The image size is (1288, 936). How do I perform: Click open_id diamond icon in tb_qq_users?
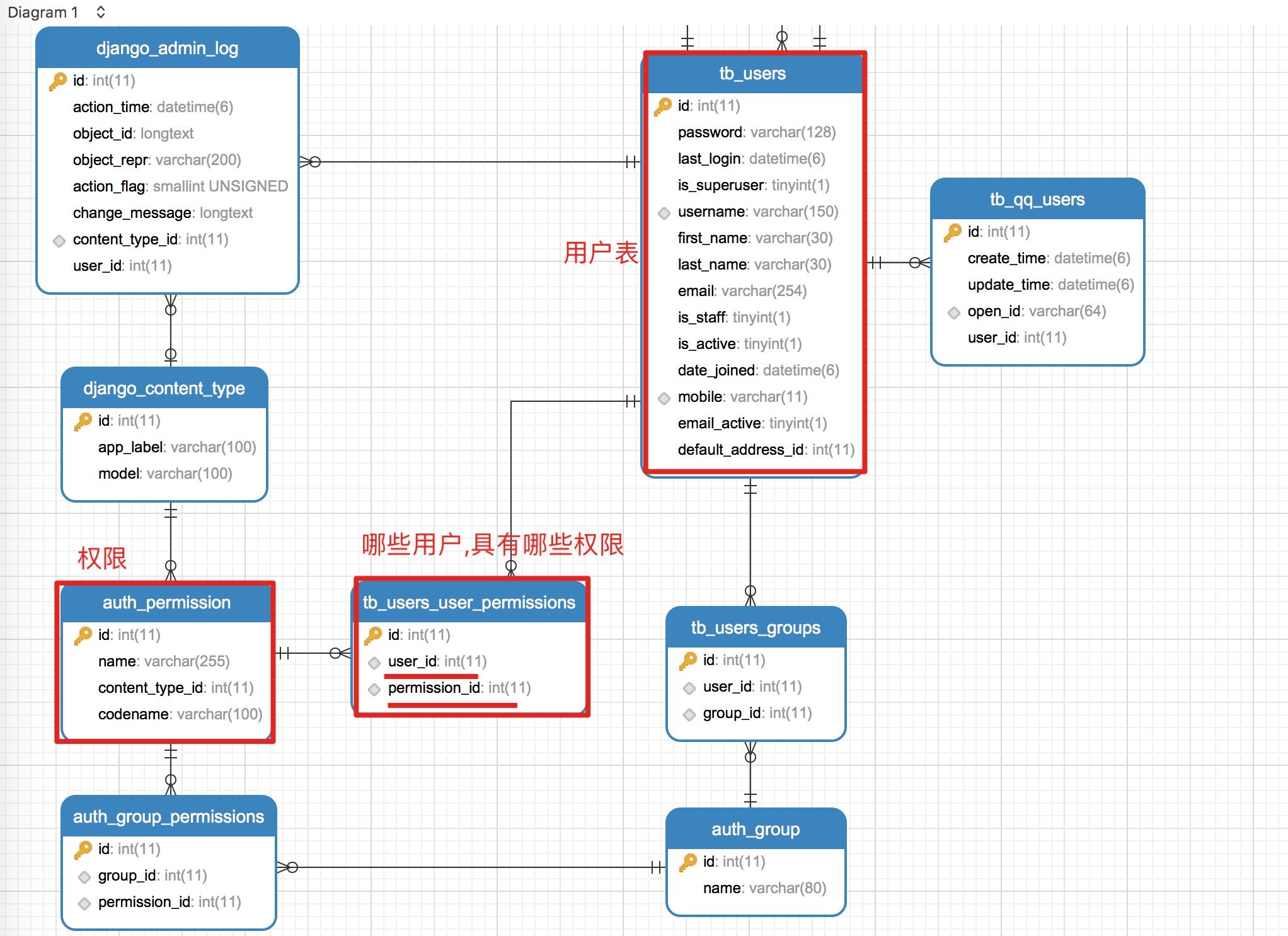coord(953,312)
